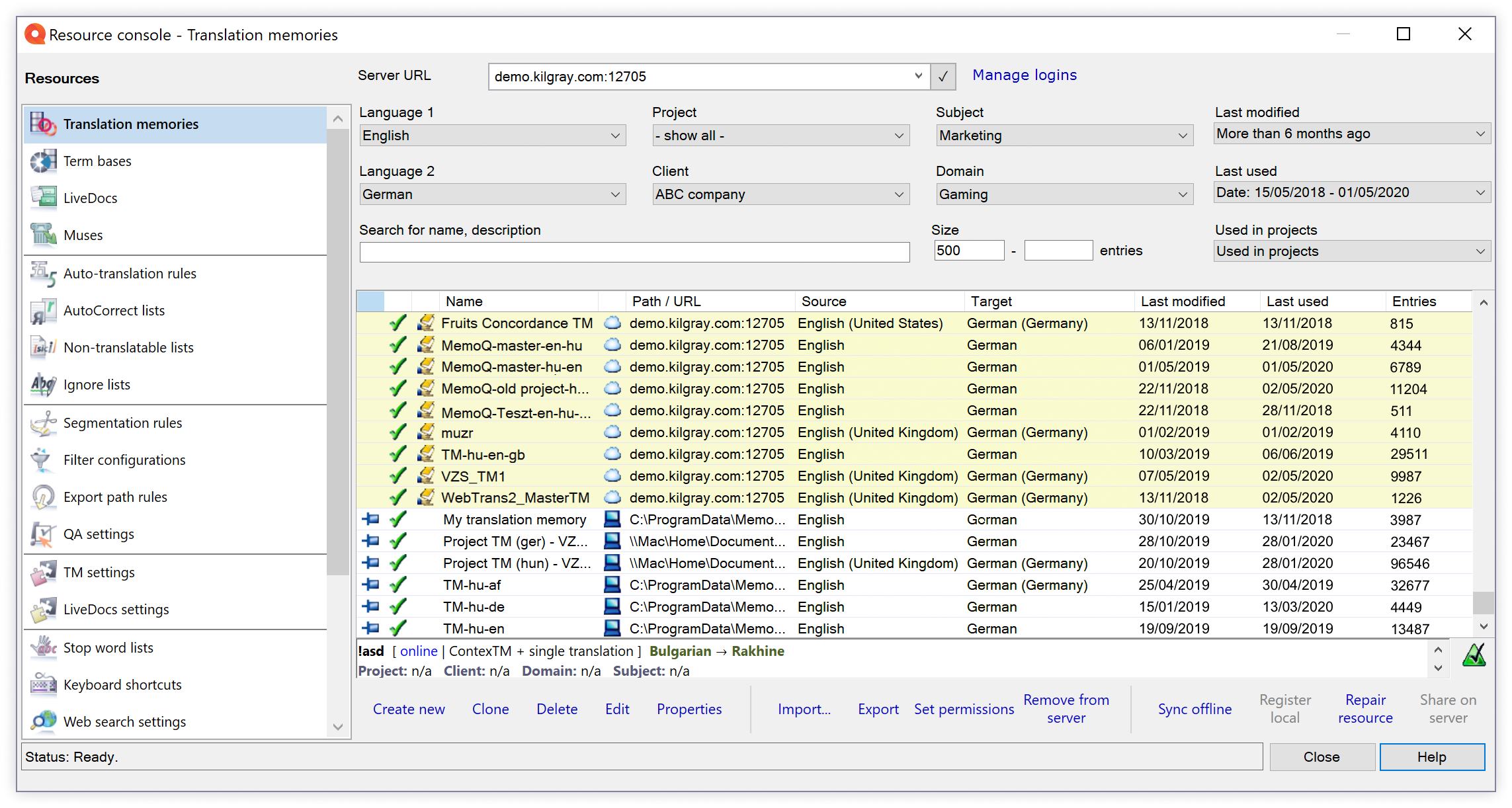Click the Create new link
Screen dimensions: 1512x808
(x=409, y=709)
